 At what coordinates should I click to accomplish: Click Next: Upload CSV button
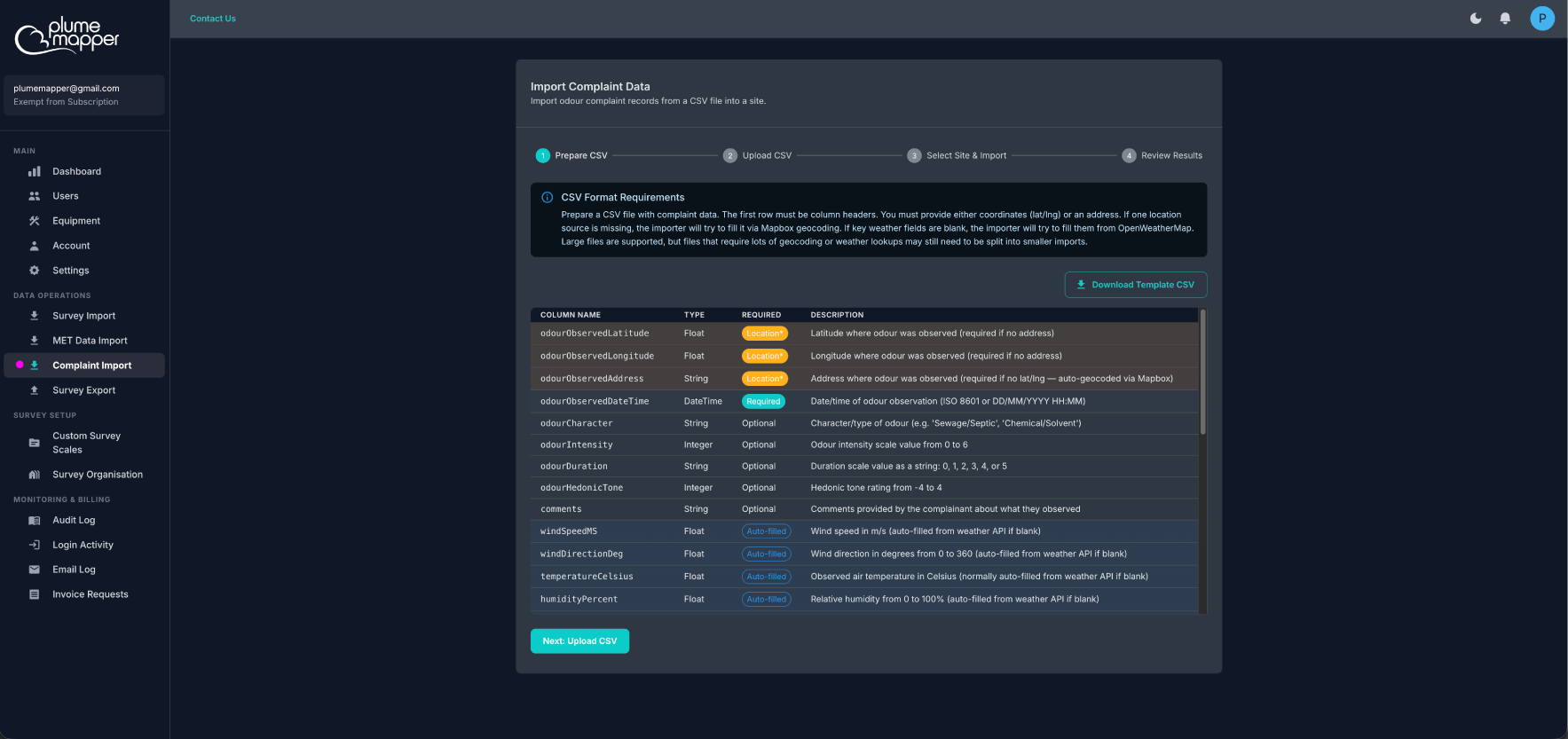click(x=579, y=641)
